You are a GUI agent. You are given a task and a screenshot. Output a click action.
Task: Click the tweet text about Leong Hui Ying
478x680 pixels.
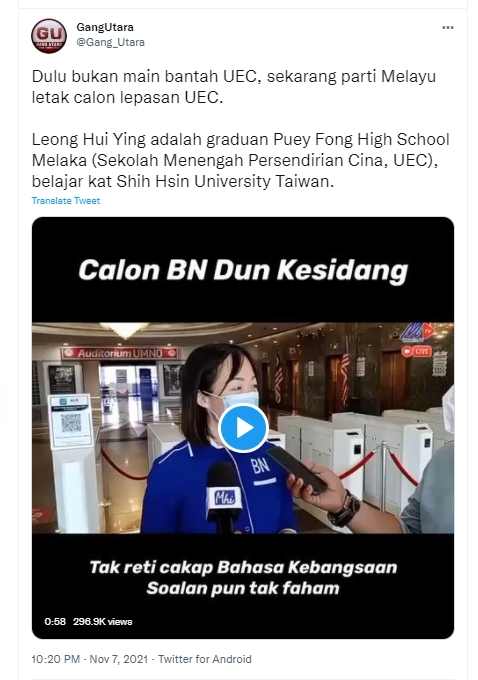coord(241,160)
